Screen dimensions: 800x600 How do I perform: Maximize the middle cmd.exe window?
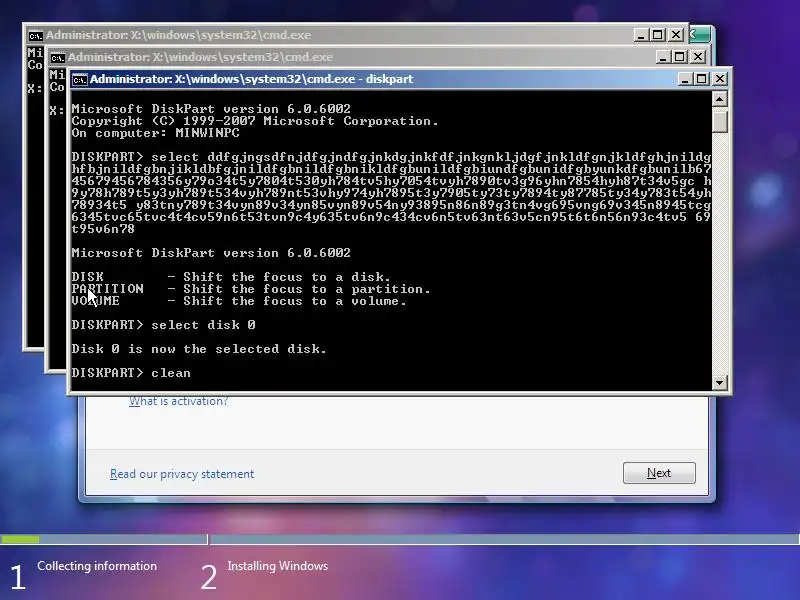pos(680,57)
